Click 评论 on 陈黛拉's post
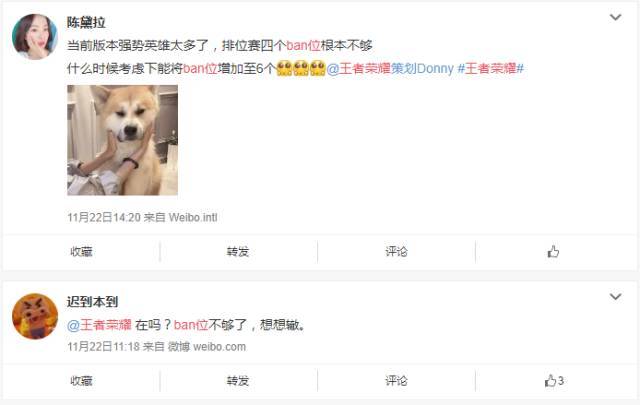This screenshot has width=640, height=405. [396, 251]
